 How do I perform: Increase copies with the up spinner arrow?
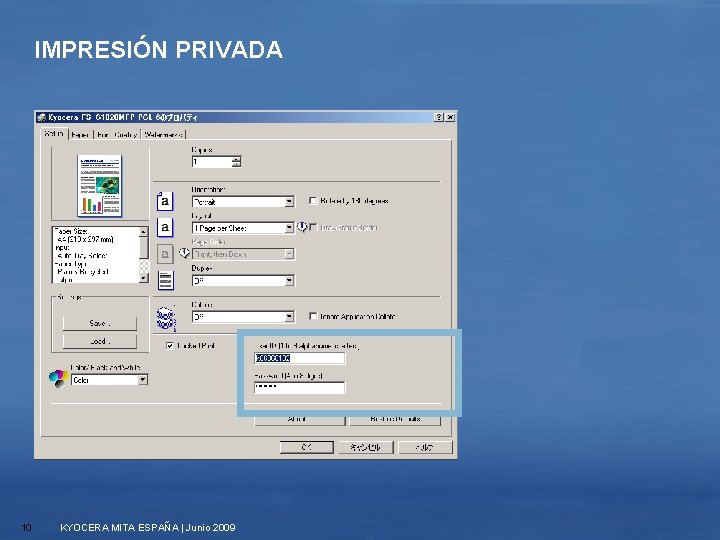pyautogui.click(x=236, y=159)
